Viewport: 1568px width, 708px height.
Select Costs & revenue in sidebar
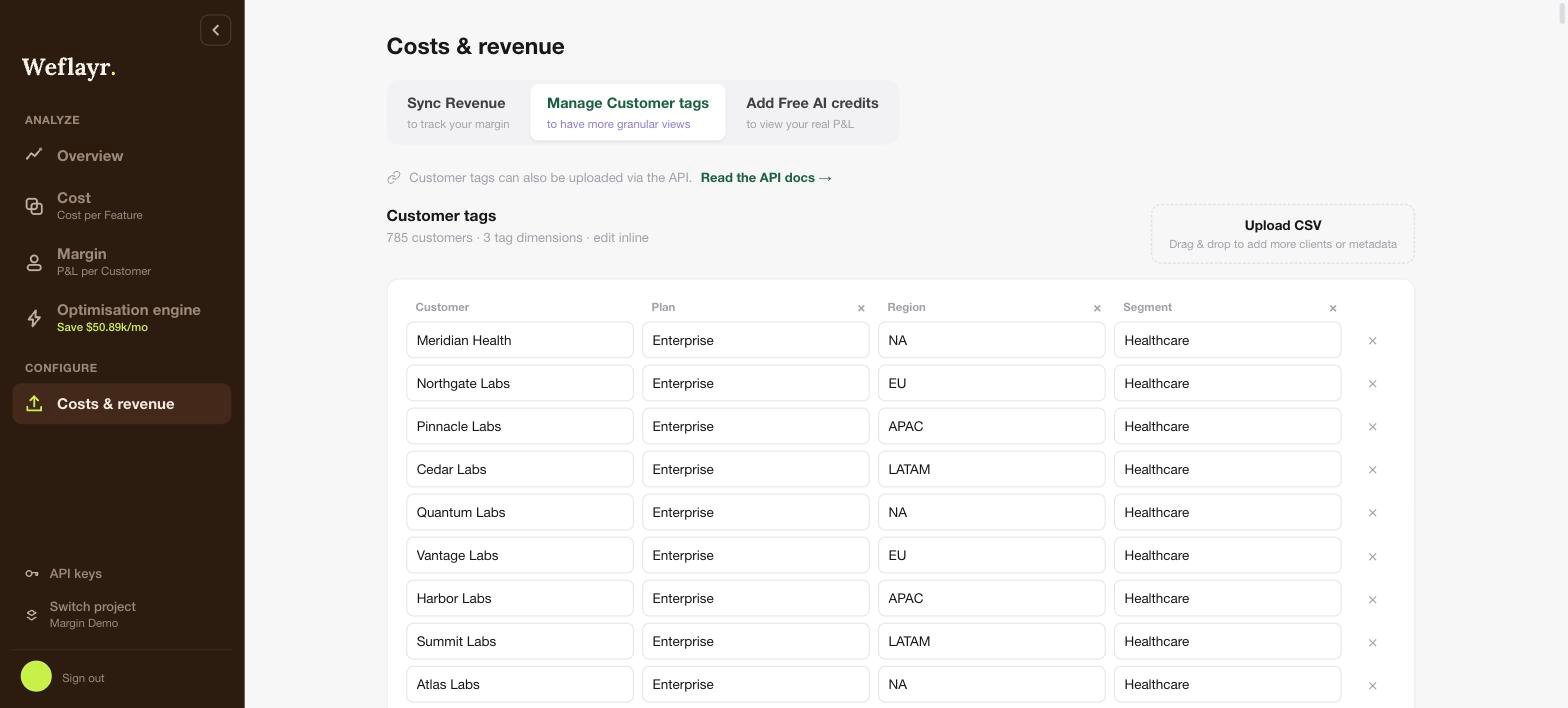pos(121,403)
